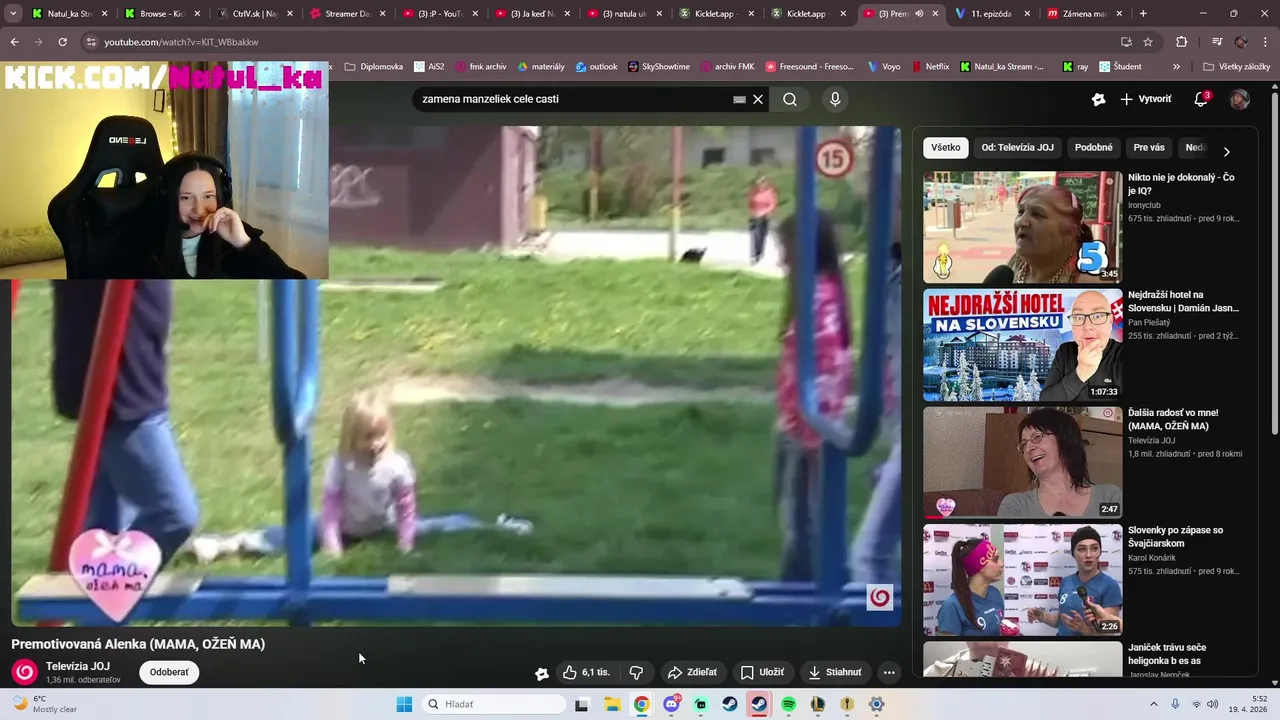Open the Televízia JOJ channel name link

(x=78, y=666)
